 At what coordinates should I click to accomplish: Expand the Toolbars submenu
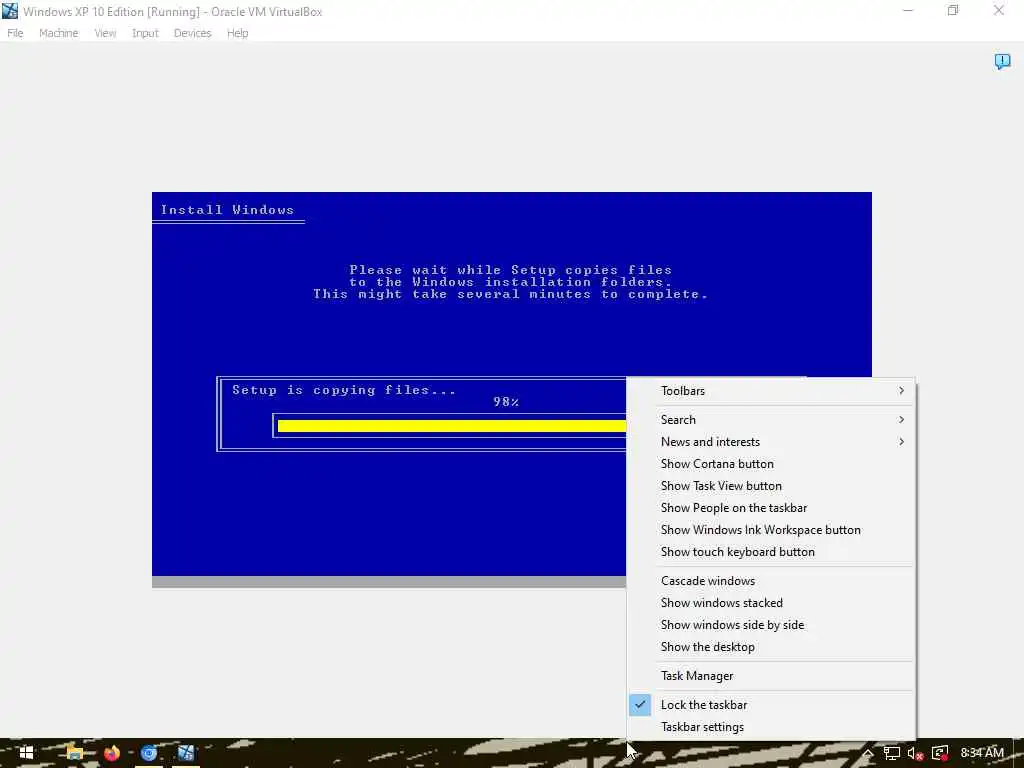pos(771,391)
